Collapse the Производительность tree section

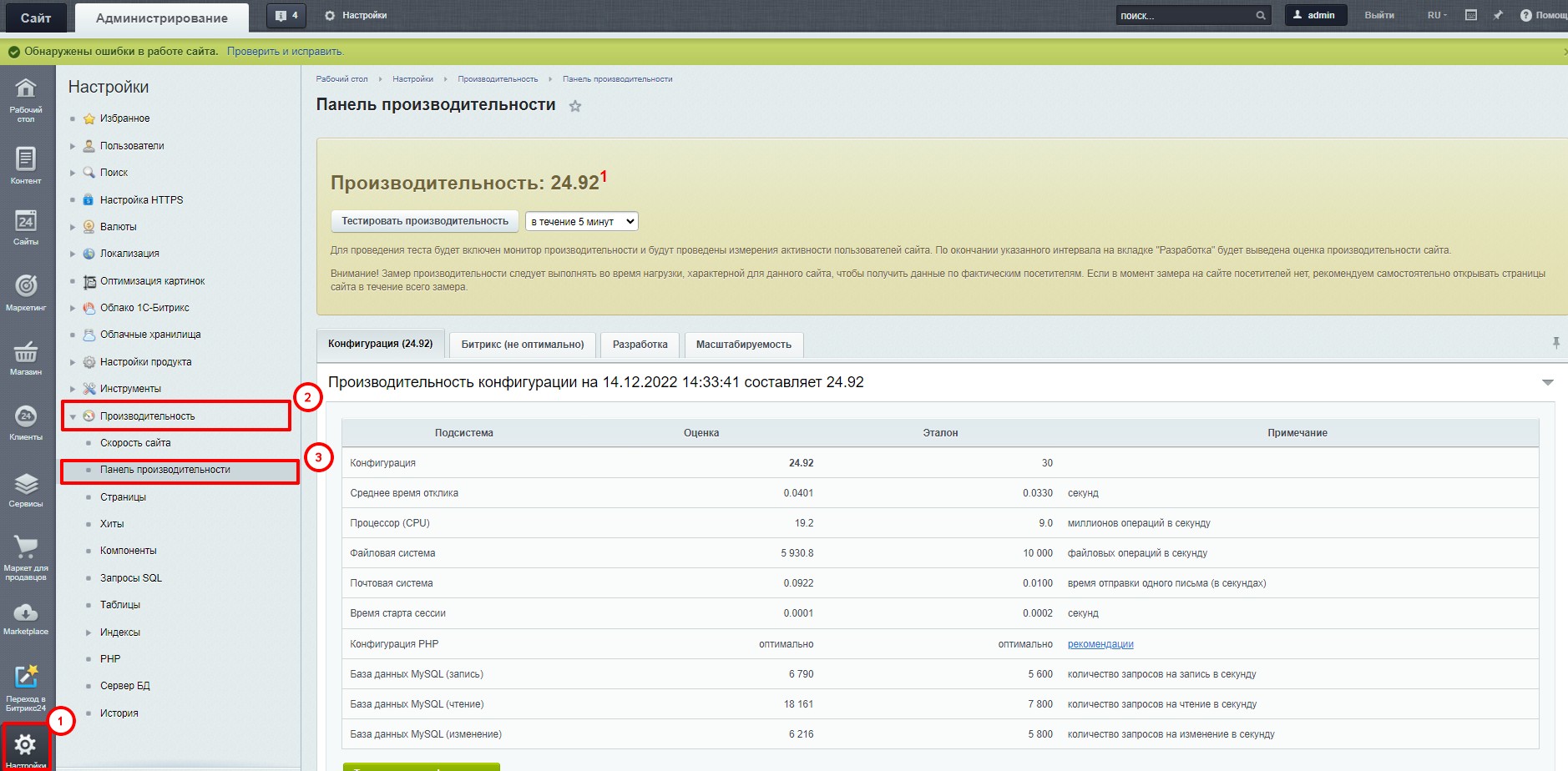pos(73,416)
